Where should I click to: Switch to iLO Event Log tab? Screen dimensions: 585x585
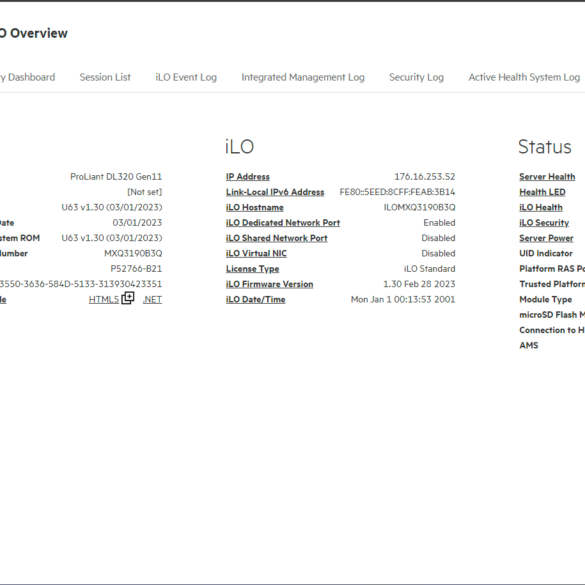[186, 77]
